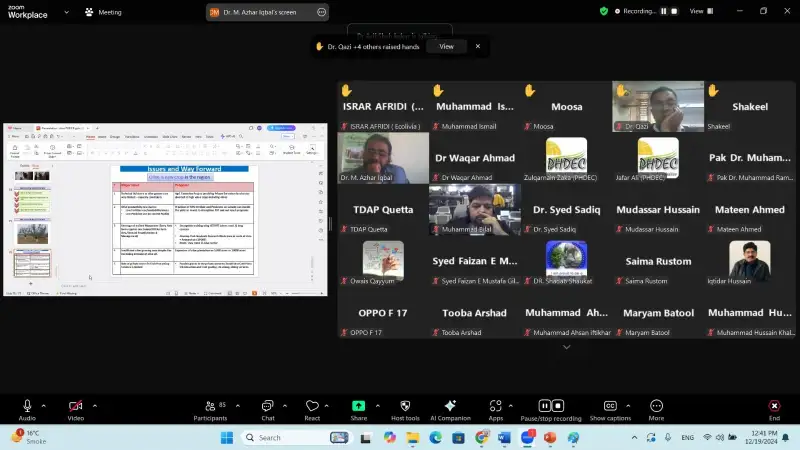Click View on raised hands notification
The image size is (800, 450).
pos(446,46)
